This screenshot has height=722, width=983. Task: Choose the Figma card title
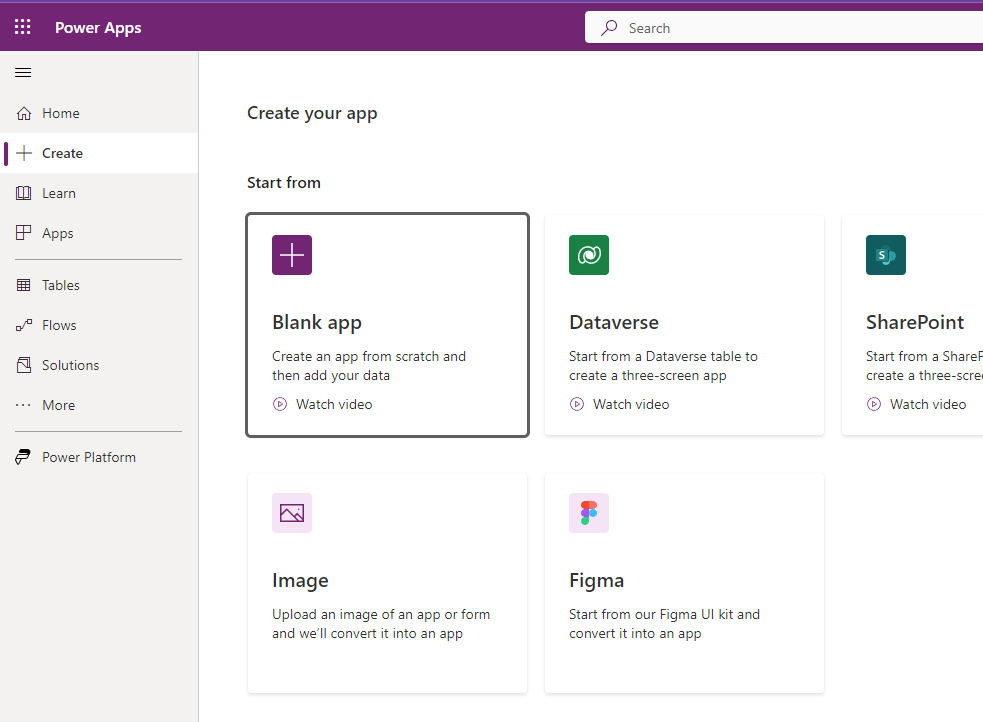pos(596,581)
